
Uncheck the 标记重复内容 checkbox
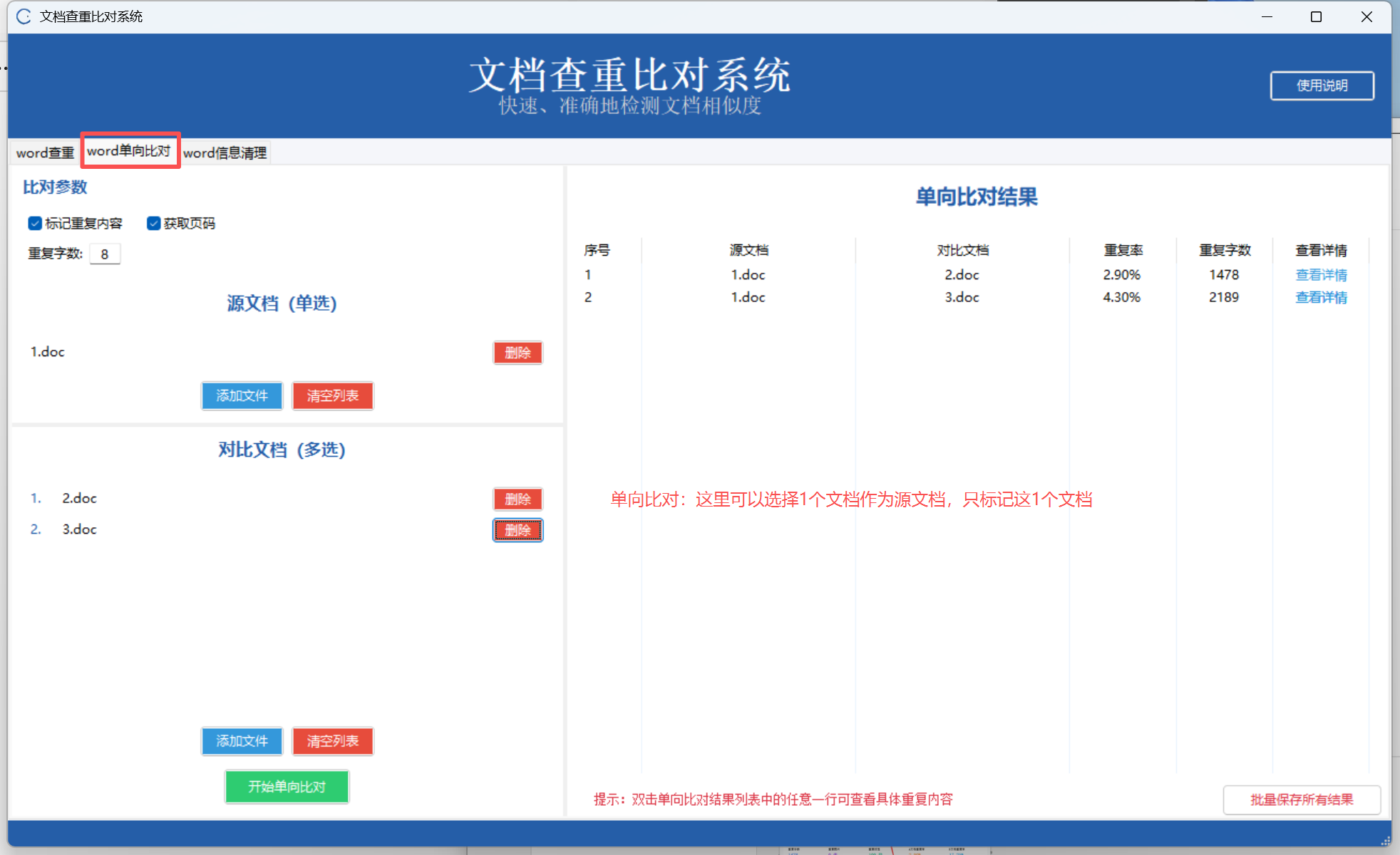point(35,224)
